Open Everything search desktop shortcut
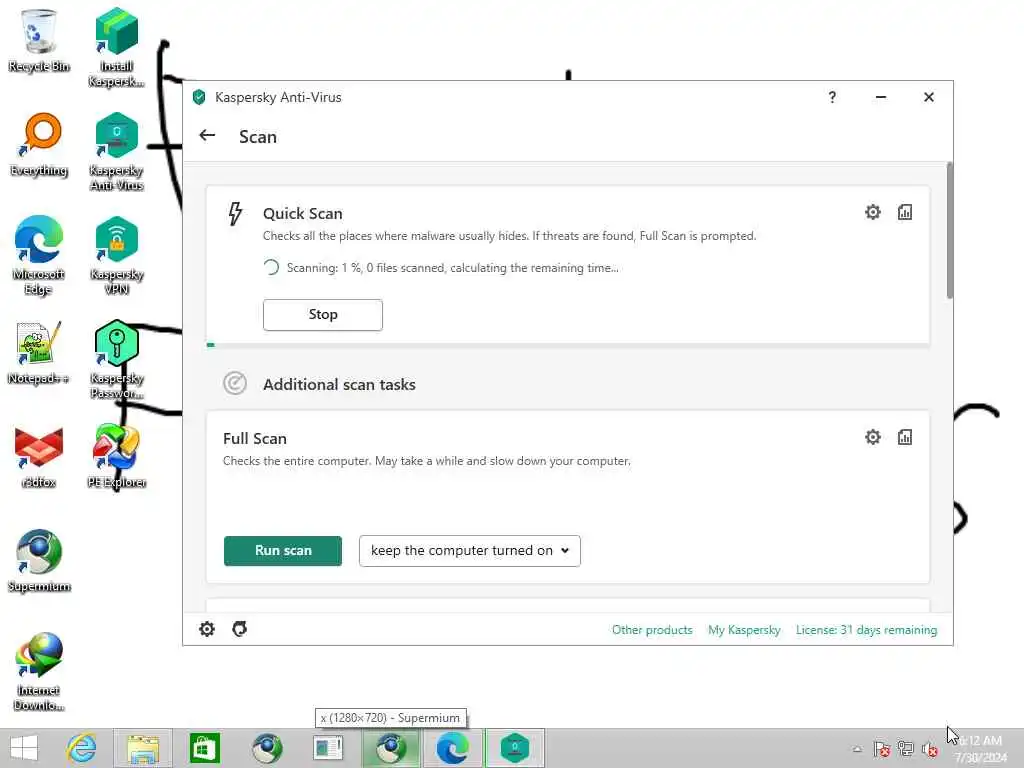Screen dimensions: 1024x768 [39, 144]
